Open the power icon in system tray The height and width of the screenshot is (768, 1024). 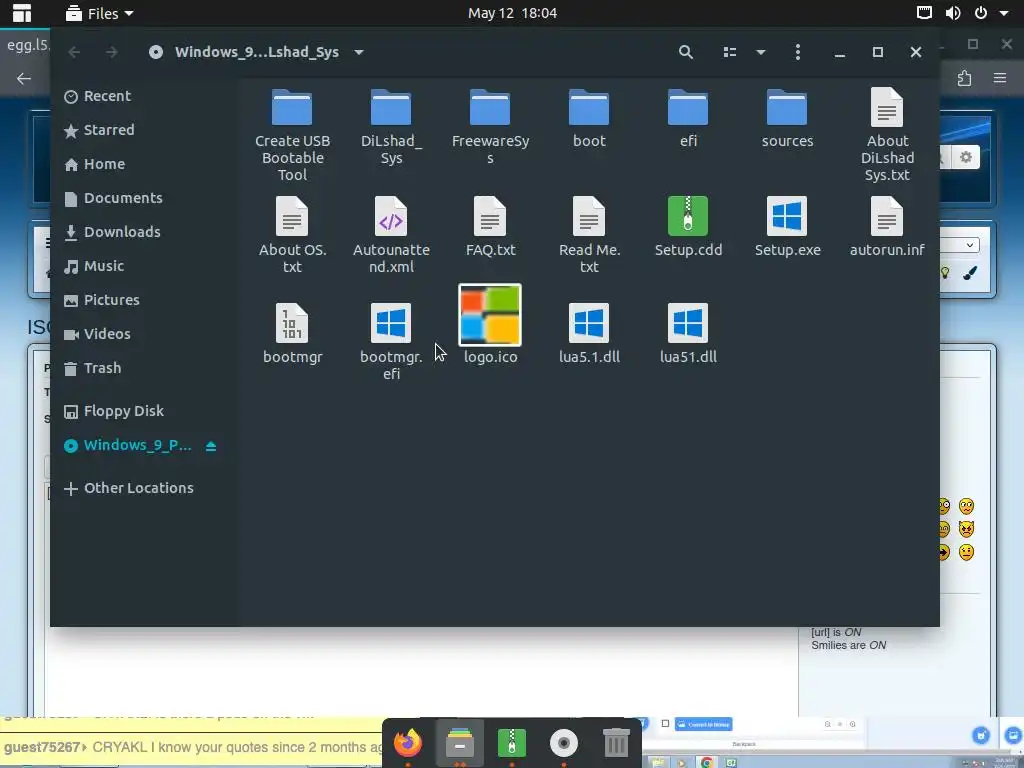tap(980, 13)
